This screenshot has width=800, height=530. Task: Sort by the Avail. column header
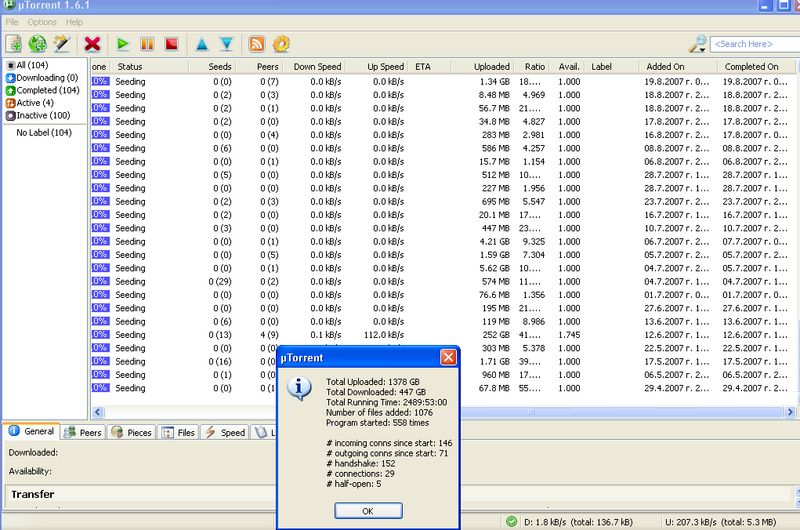tap(568, 67)
